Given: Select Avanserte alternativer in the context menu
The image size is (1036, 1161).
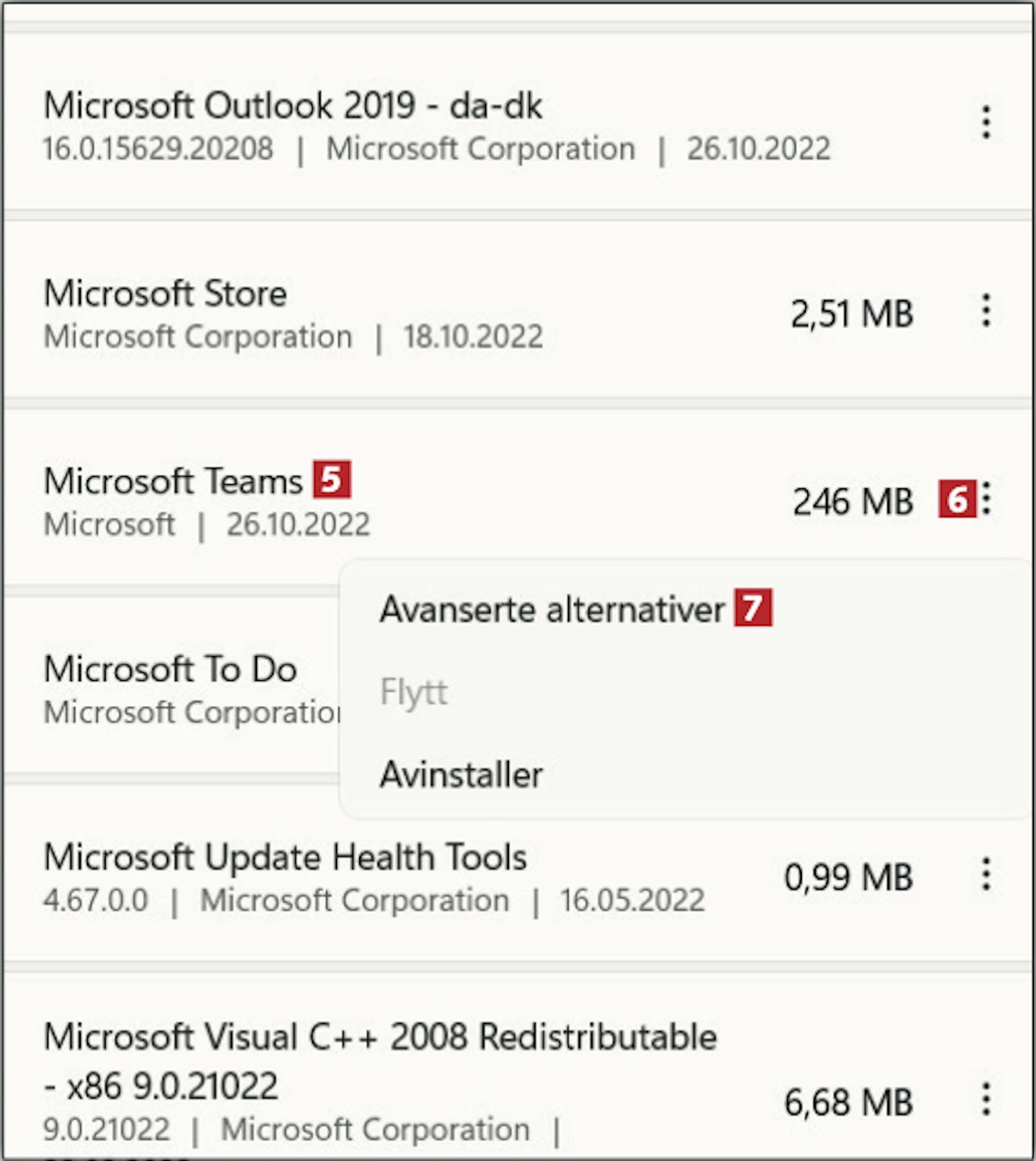Looking at the screenshot, I should click(x=551, y=610).
